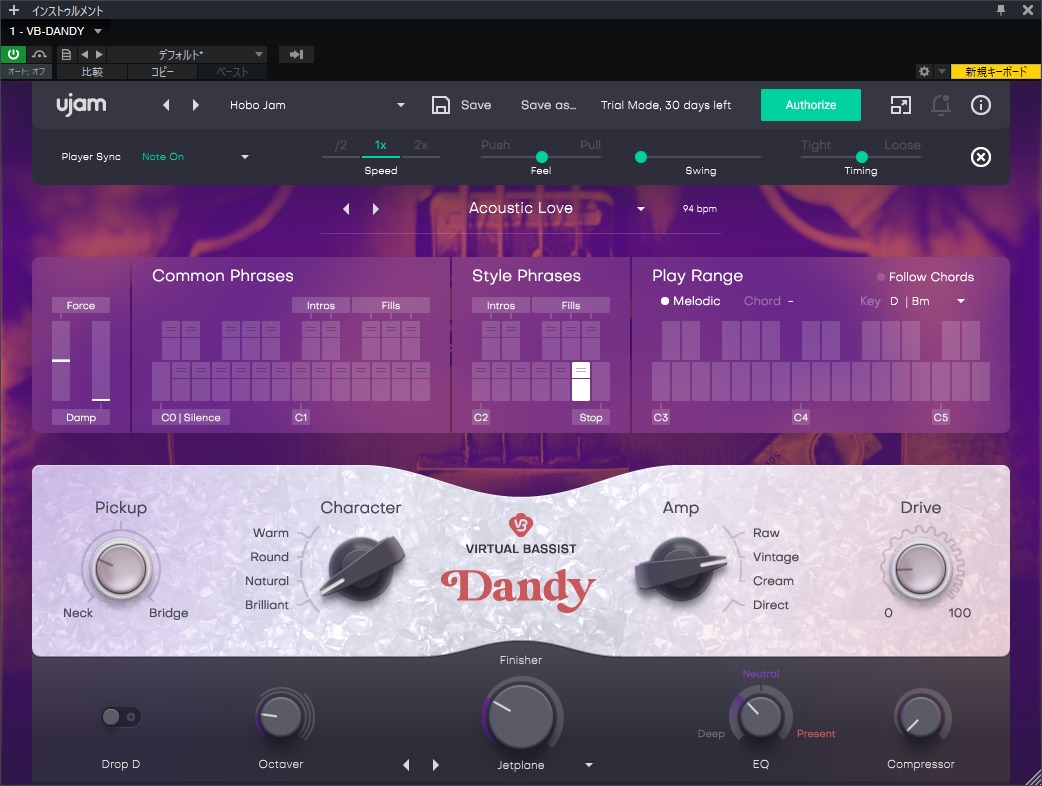Open the Player Sync Note On dropdown
Image resolution: width=1042 pixels, height=786 pixels.
245,157
